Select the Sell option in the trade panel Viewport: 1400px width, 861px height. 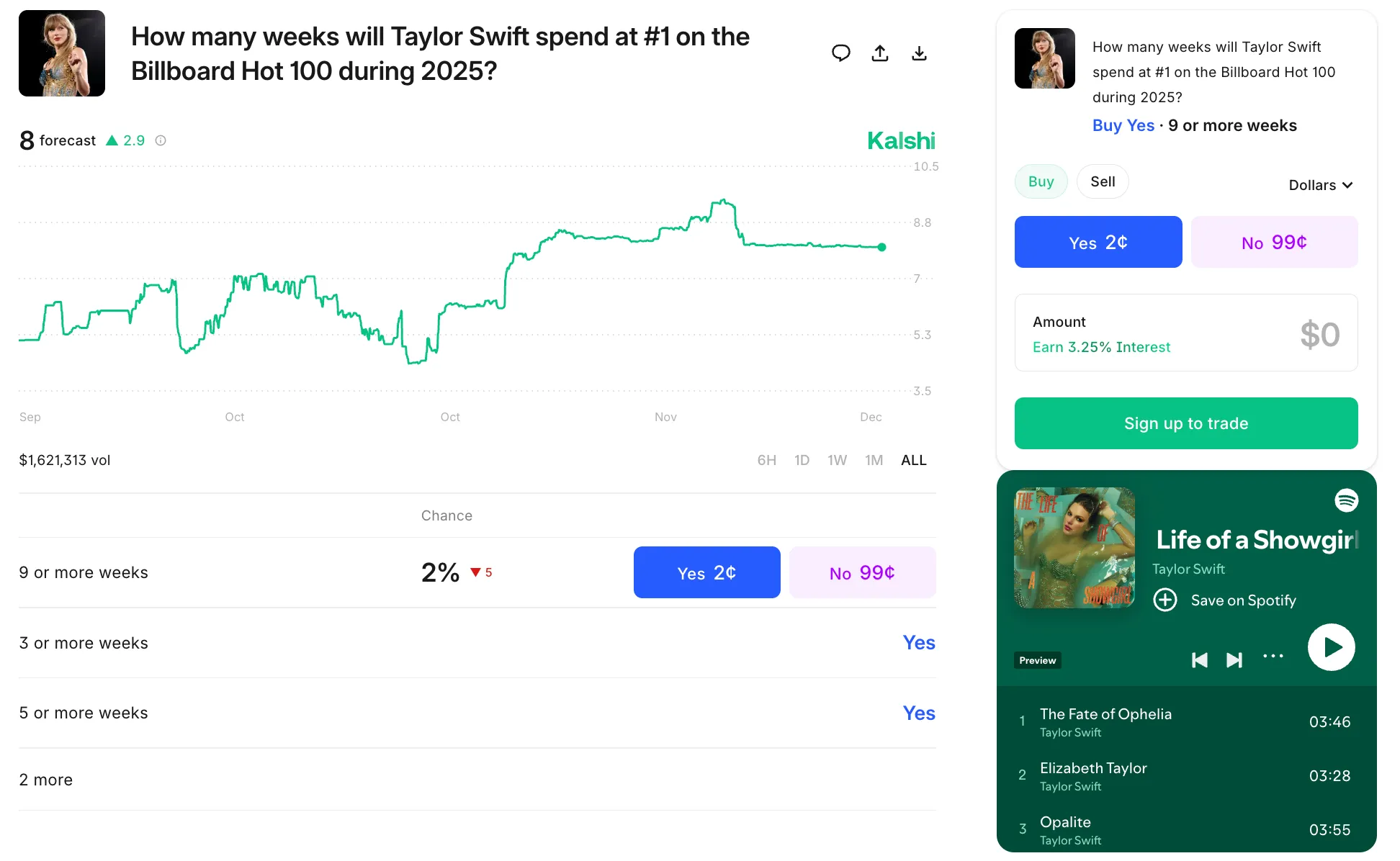(x=1103, y=181)
